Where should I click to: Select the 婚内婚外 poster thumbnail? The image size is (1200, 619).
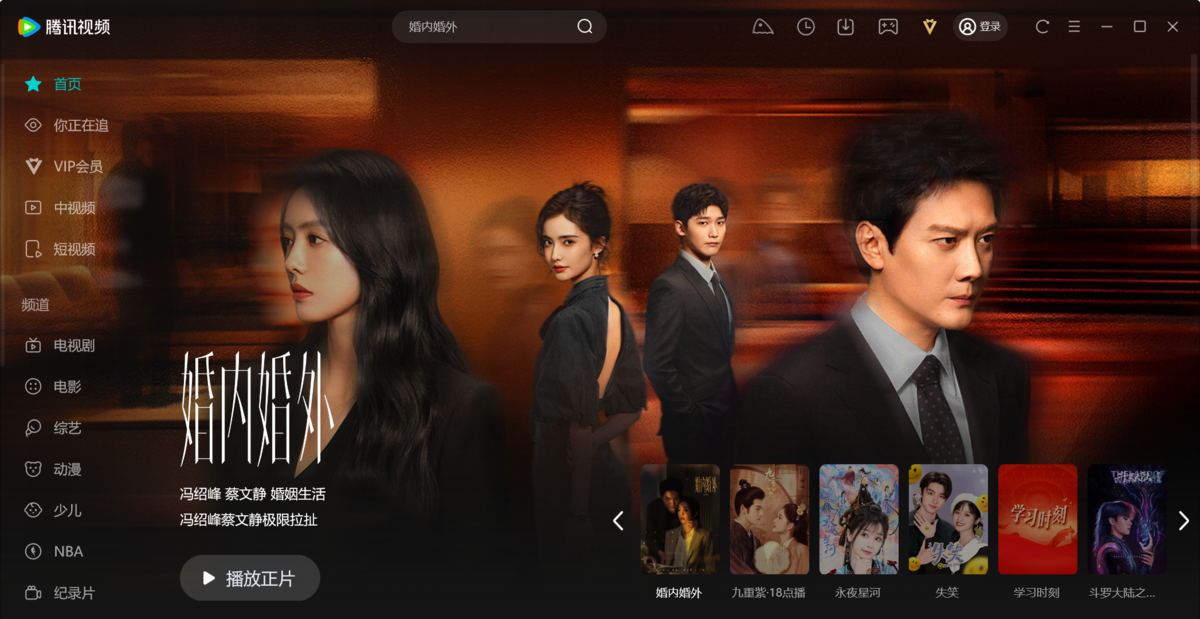click(x=680, y=519)
